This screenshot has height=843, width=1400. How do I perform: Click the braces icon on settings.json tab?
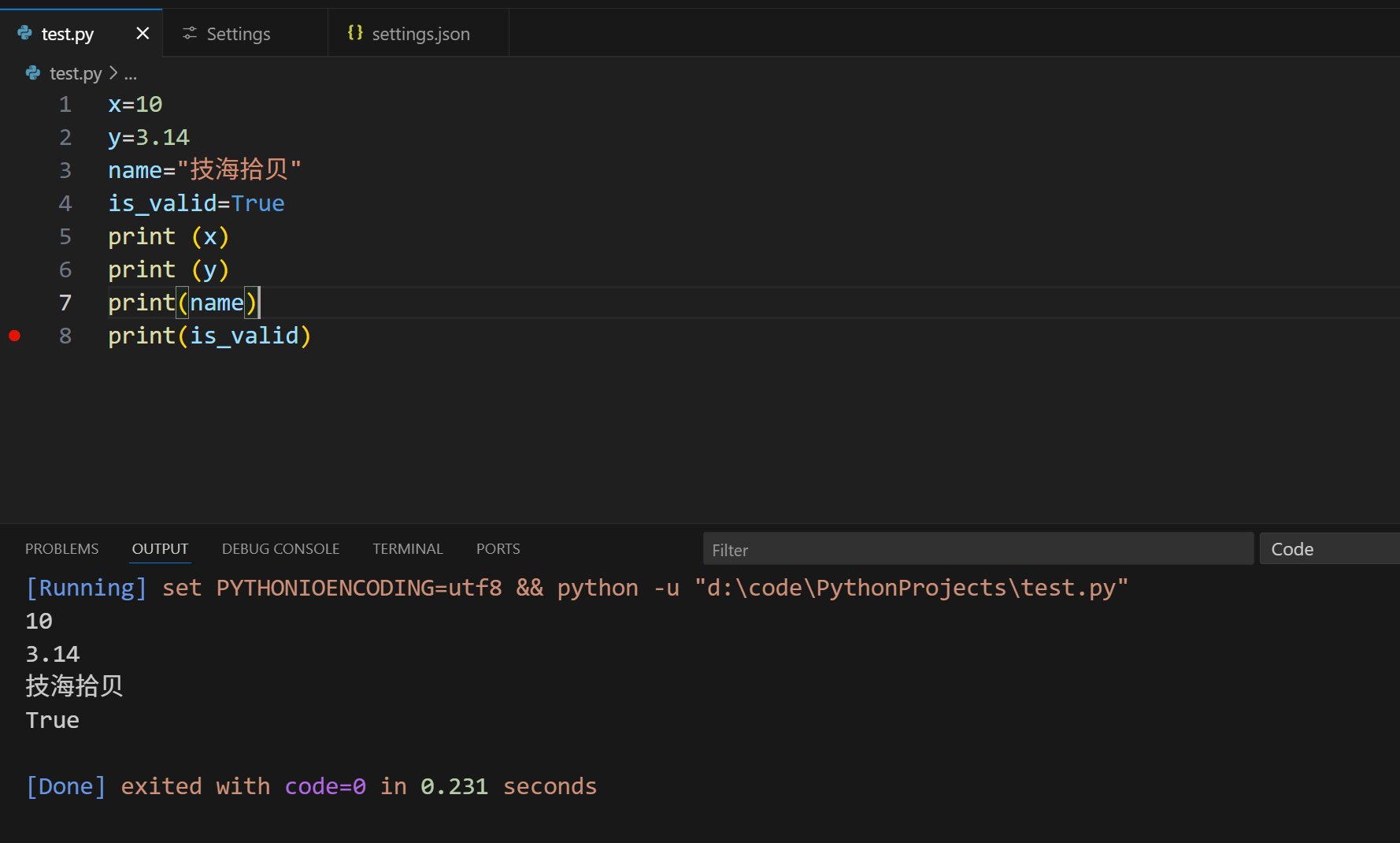pos(355,32)
